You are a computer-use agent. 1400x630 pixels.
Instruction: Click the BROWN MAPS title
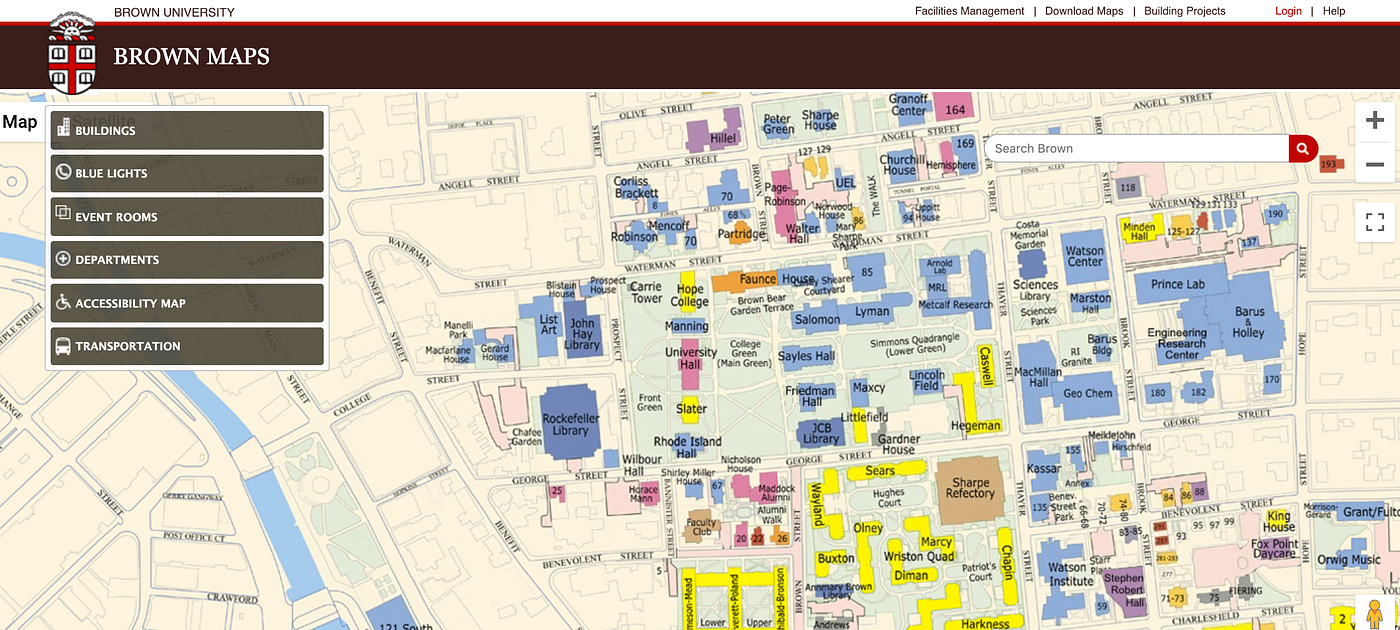192,57
